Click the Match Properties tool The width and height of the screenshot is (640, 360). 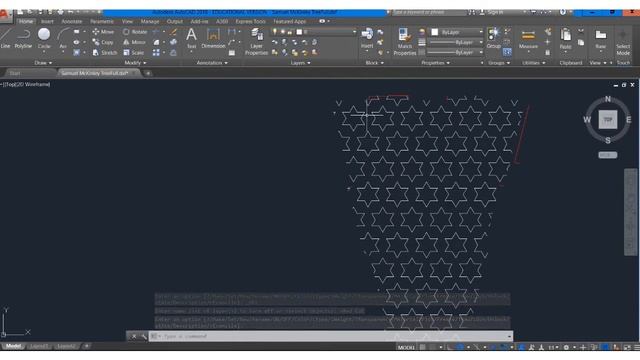coord(404,42)
